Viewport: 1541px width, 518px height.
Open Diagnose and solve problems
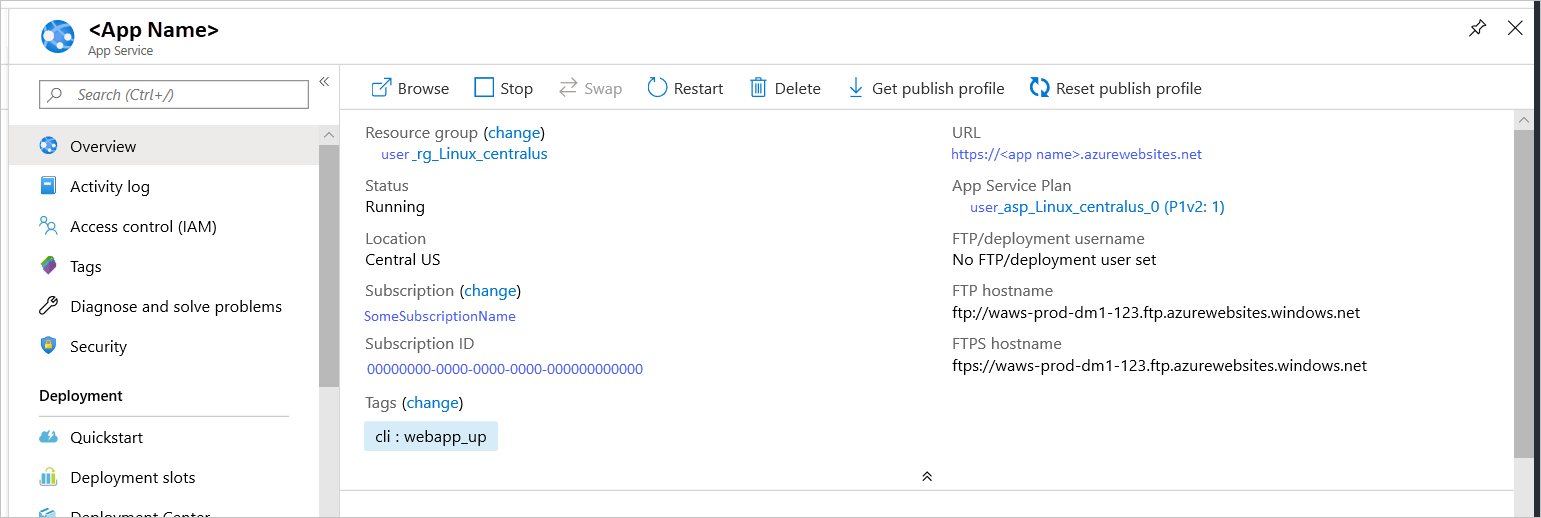[175, 306]
